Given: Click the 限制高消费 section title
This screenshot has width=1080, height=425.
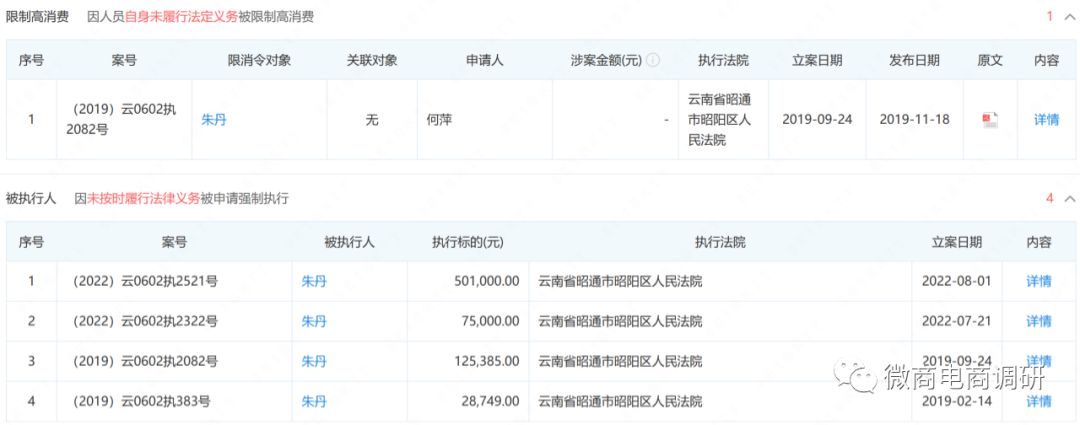Looking at the screenshot, I should point(37,17).
